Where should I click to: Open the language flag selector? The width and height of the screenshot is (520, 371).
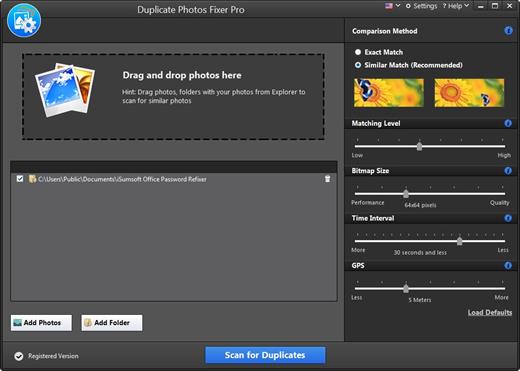pyautogui.click(x=393, y=6)
